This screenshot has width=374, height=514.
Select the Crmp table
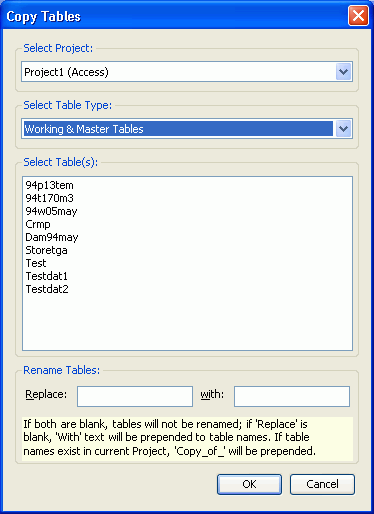(38, 224)
